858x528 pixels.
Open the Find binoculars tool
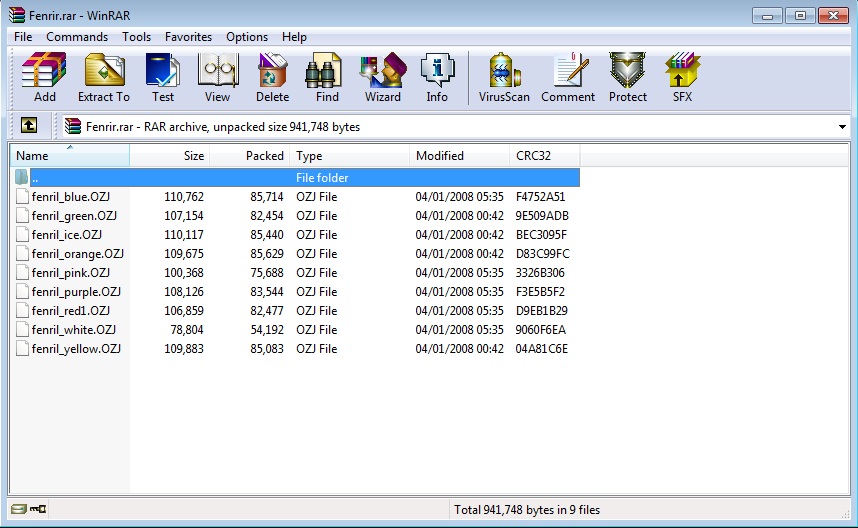[327, 77]
